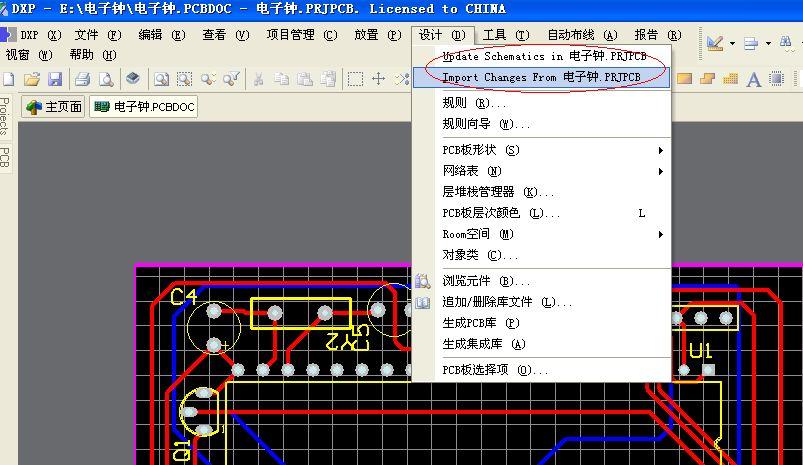
Task: Expand the alignment tools dropdown arrow
Action: click(768, 44)
